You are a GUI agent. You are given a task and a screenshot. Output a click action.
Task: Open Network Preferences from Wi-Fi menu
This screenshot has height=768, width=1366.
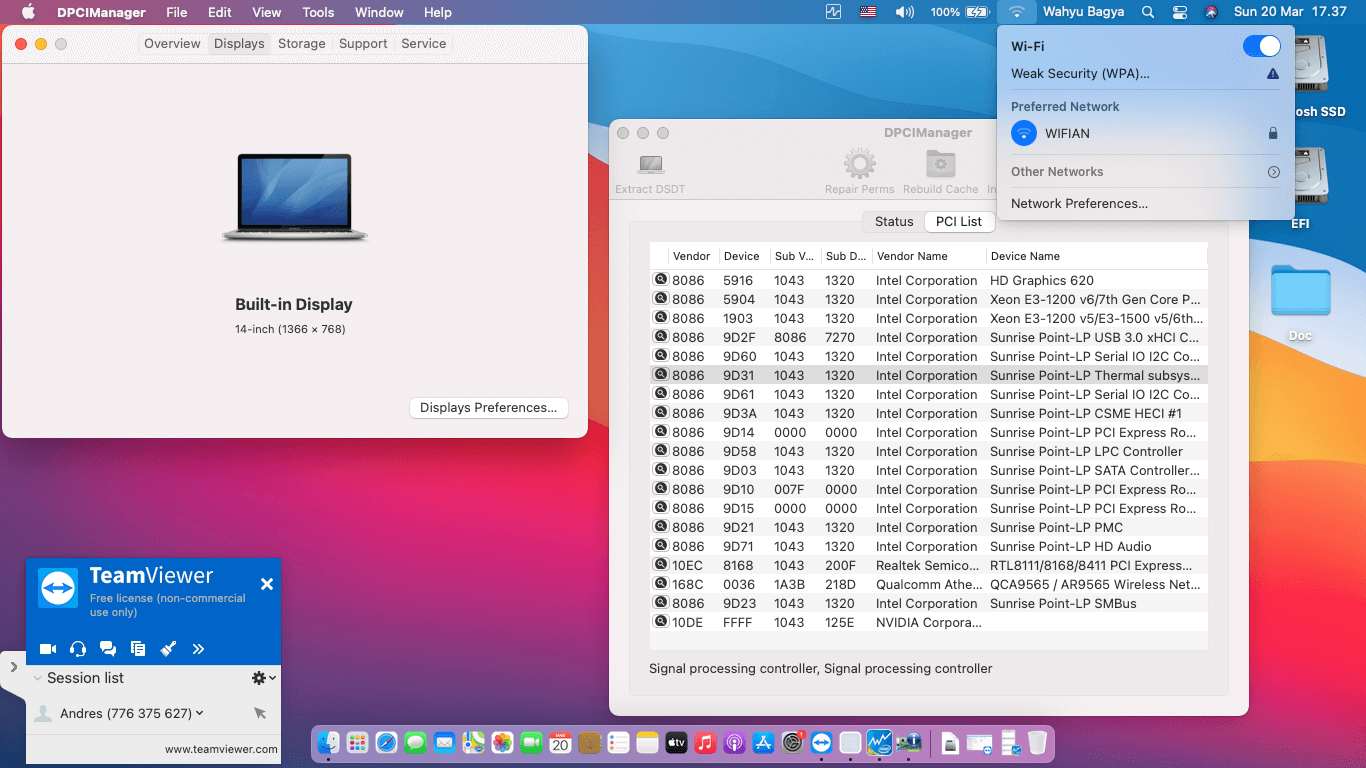pos(1079,204)
